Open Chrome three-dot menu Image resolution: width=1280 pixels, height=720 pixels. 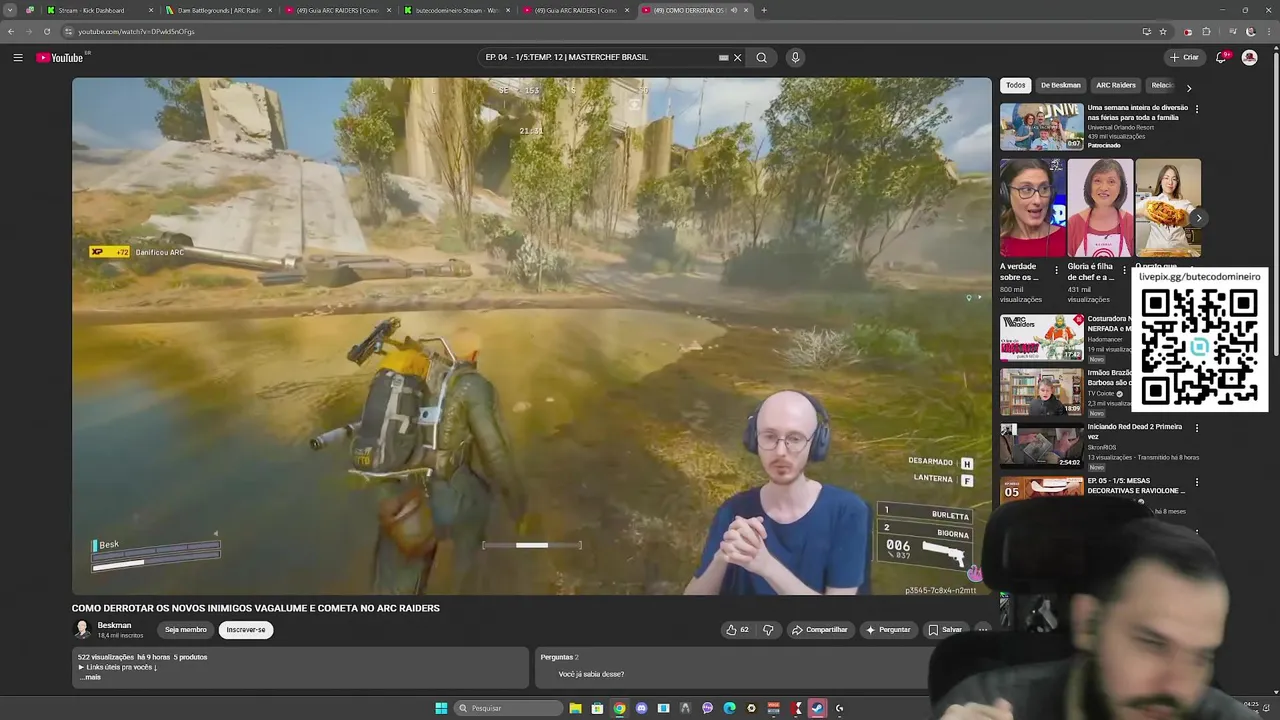1268,31
